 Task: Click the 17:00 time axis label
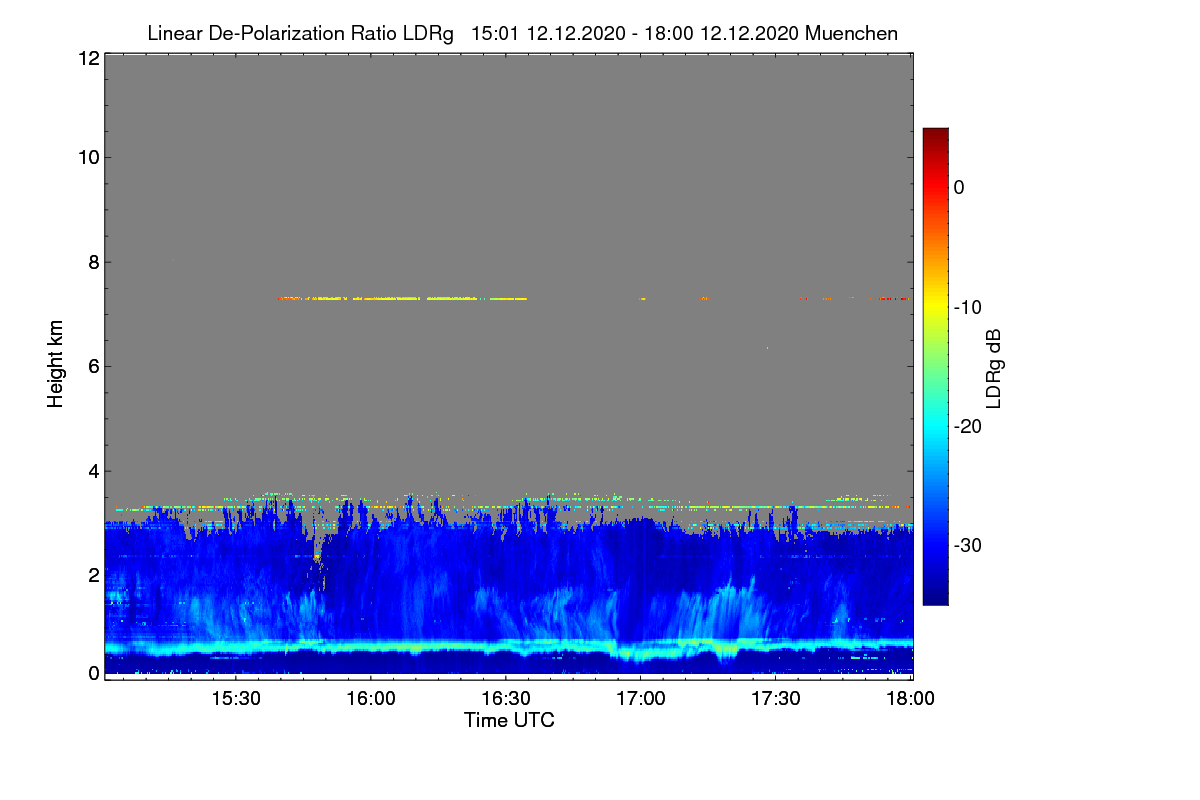pyautogui.click(x=641, y=699)
